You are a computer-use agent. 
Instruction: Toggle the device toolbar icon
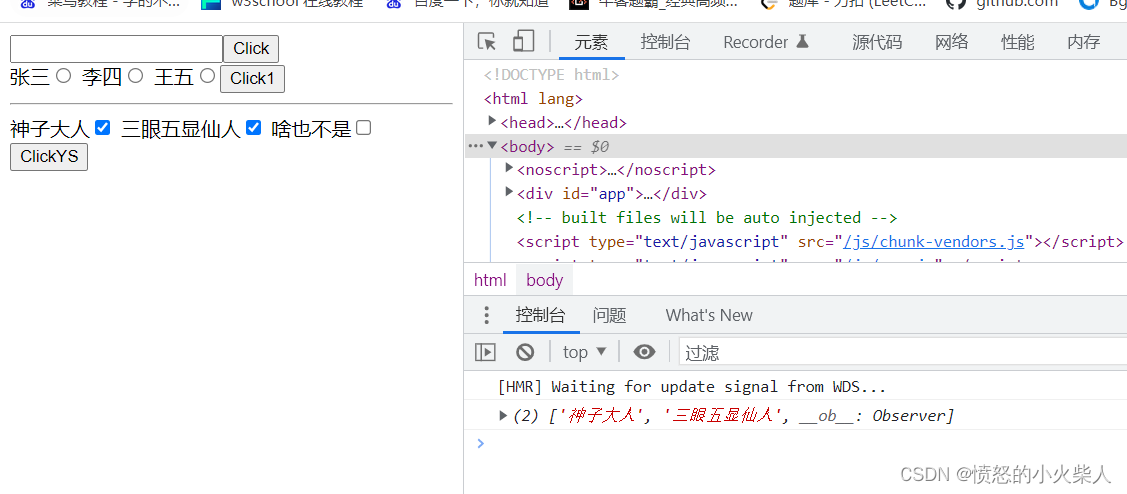(x=523, y=42)
